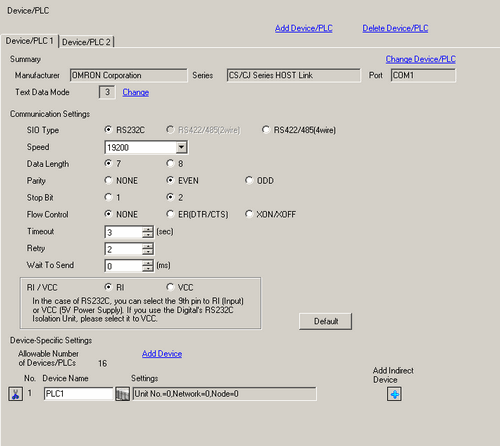Open device settings icon next to PLC1
The width and height of the screenshot is (500, 446).
122,394
